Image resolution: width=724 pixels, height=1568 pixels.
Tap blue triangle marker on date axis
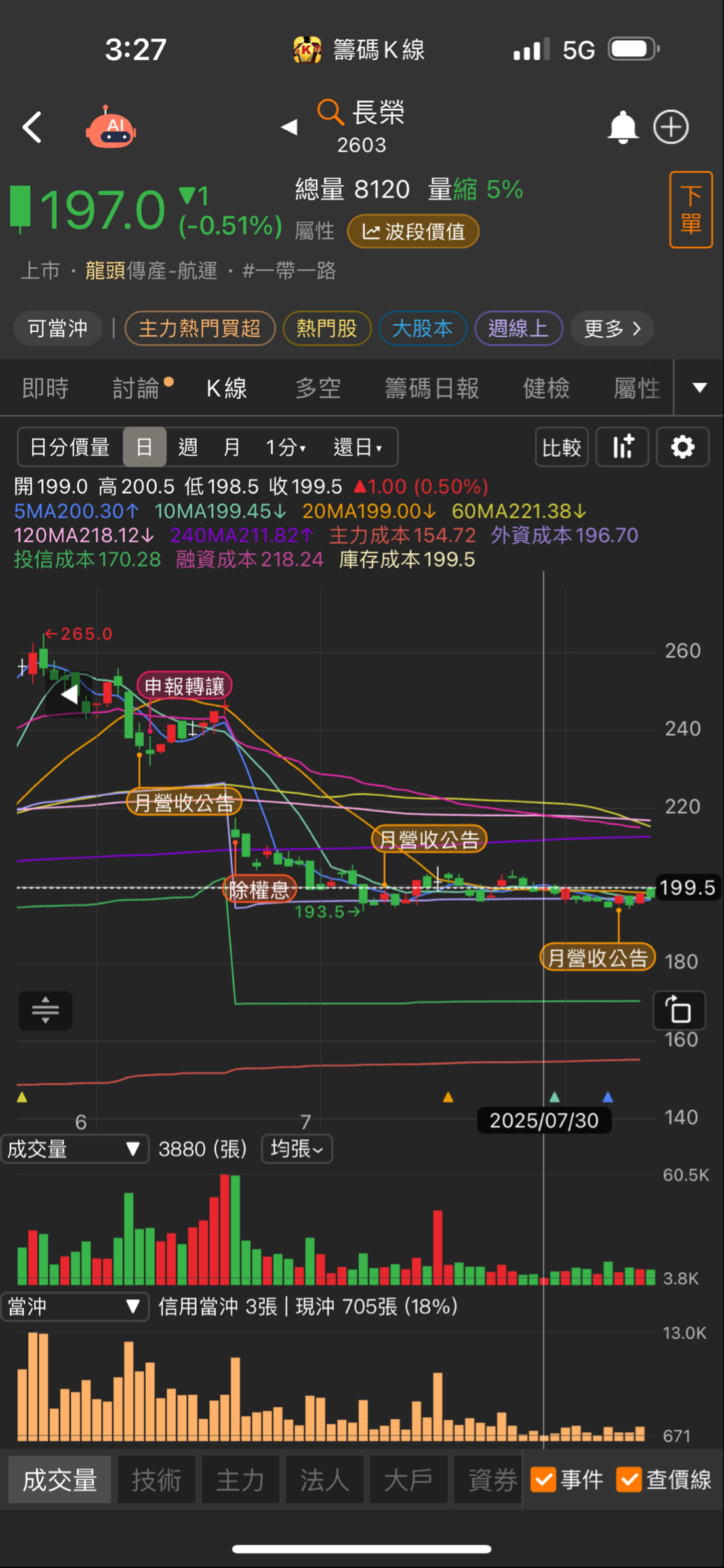(x=607, y=1097)
